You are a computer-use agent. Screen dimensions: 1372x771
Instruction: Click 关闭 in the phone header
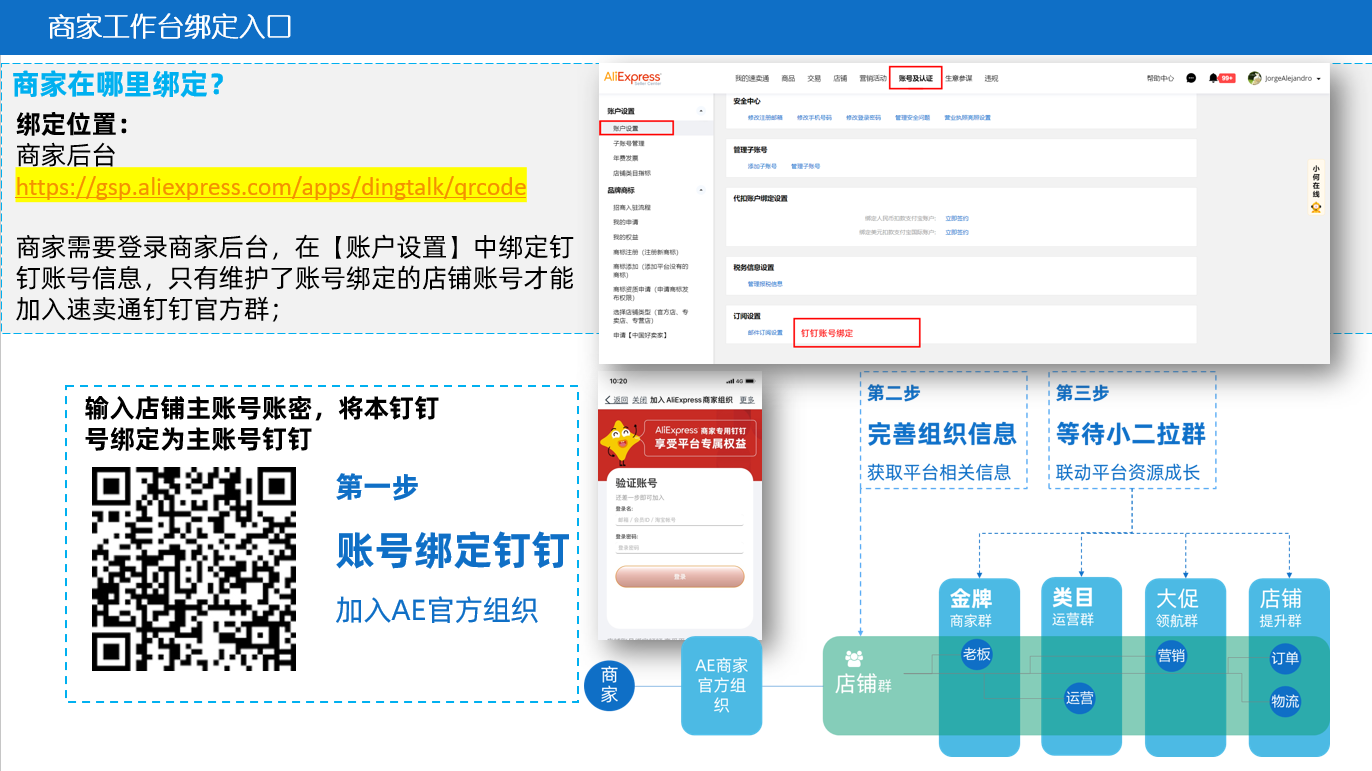point(640,400)
